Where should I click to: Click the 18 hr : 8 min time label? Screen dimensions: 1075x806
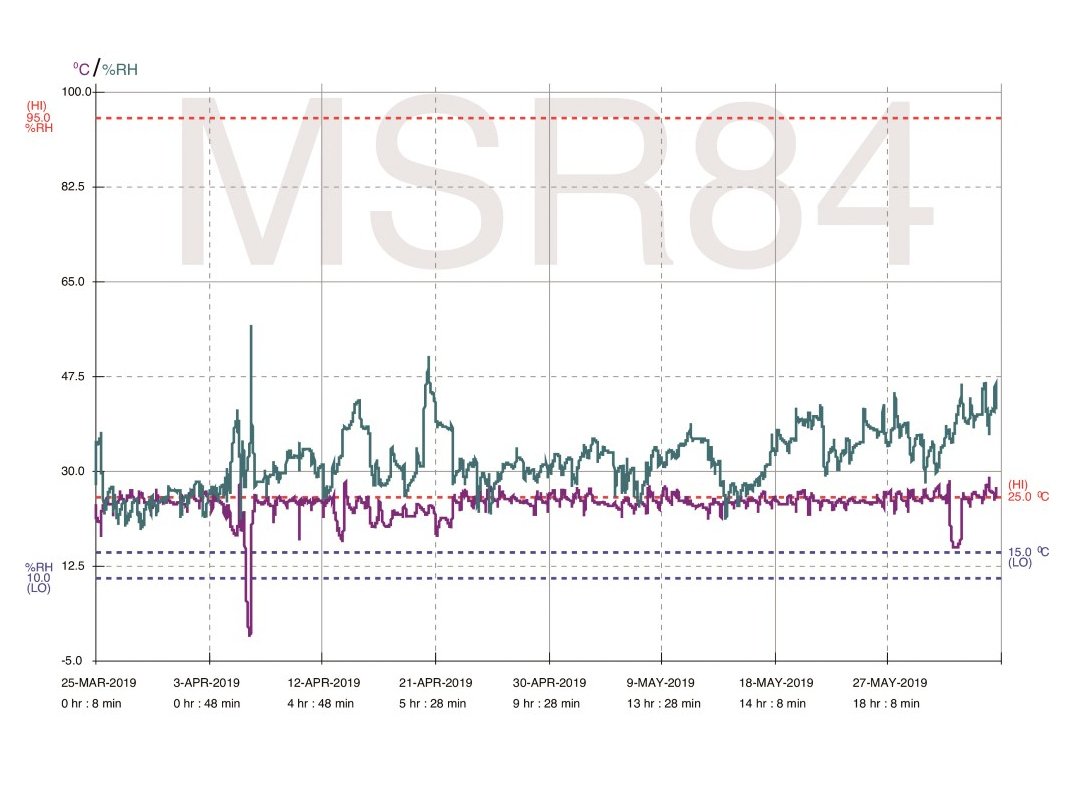pyautogui.click(x=888, y=703)
